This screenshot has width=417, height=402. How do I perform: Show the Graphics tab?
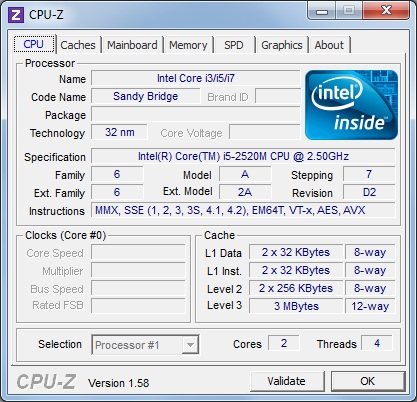(282, 45)
